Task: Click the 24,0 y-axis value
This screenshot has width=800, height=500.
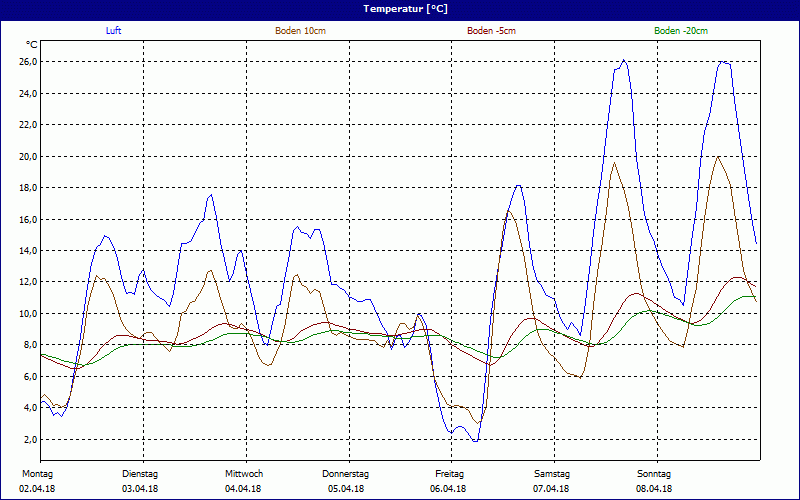Action: point(29,93)
